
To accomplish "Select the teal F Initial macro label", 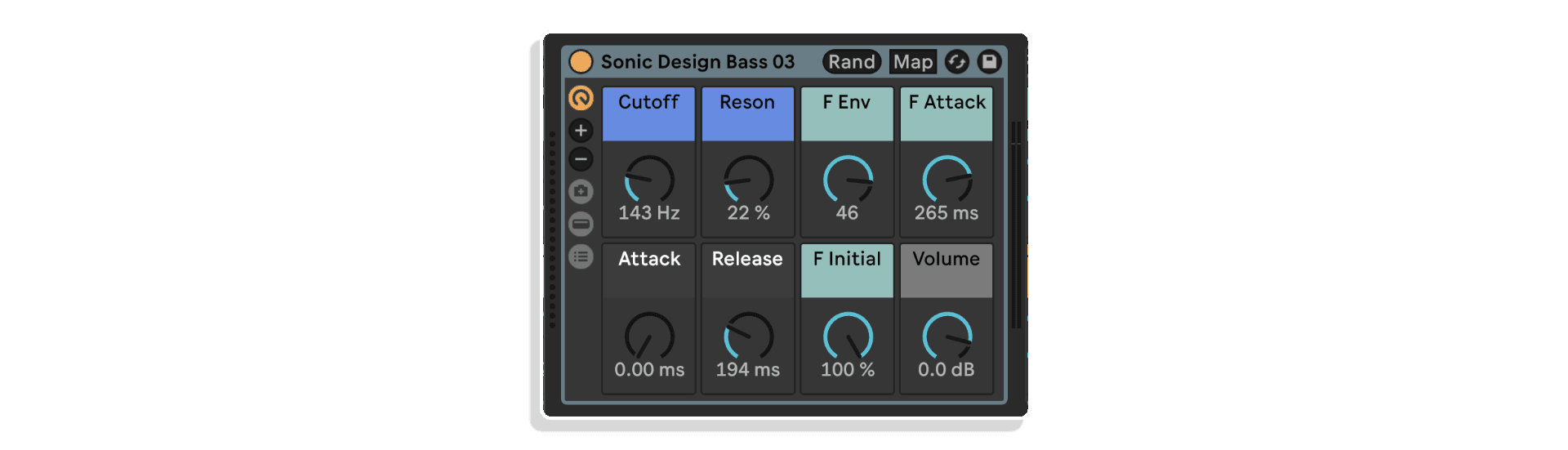I will 847,271.
